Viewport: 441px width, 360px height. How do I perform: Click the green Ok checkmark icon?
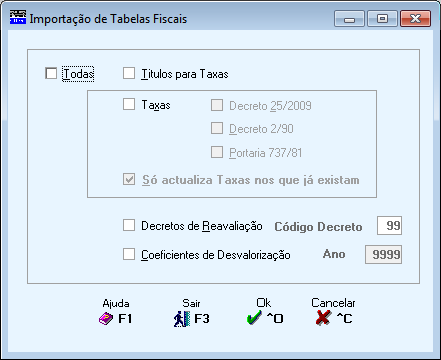(x=254, y=317)
